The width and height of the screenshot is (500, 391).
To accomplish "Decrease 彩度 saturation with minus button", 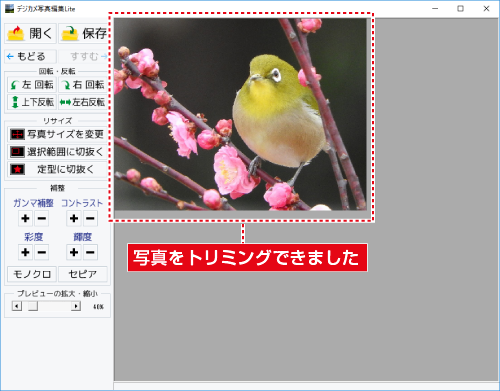I will [41, 252].
